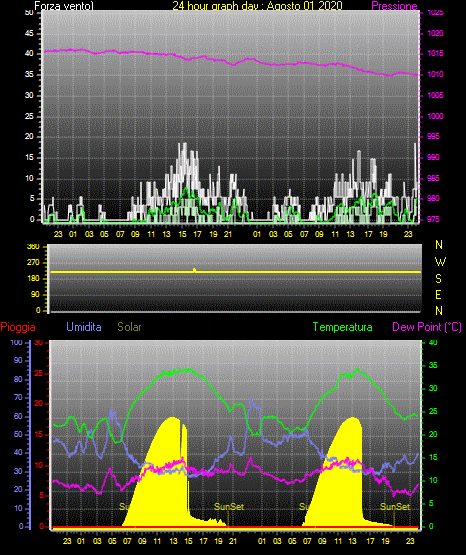Click "45" on the wind force axis
466x555 pixels.
coord(29,34)
